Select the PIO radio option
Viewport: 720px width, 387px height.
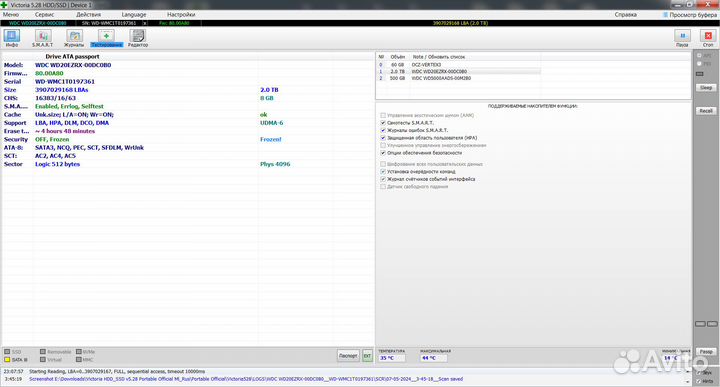pyautogui.click(x=700, y=63)
